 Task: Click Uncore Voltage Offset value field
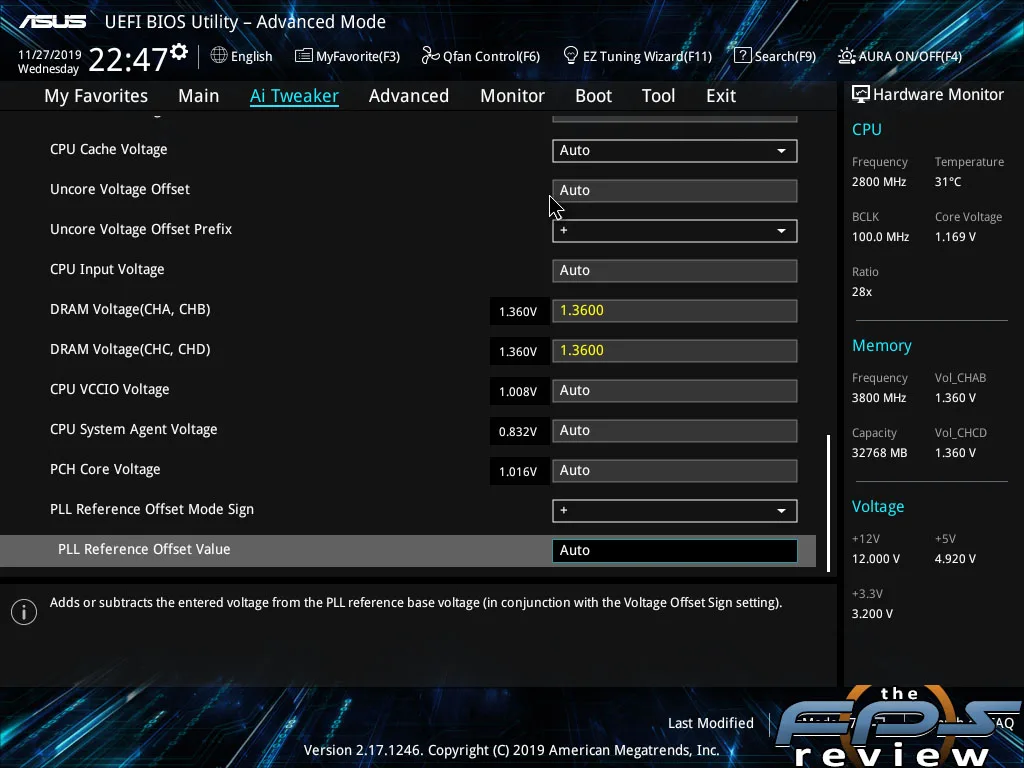tap(675, 191)
